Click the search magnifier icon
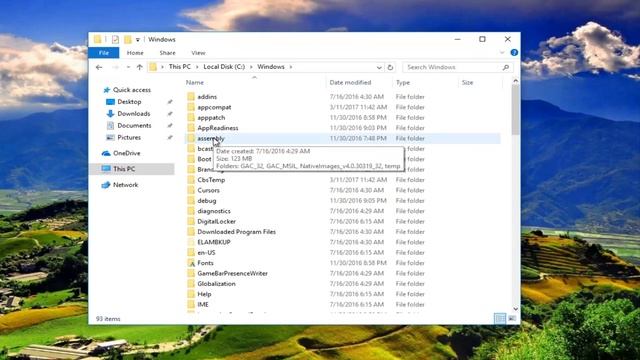Screen dimensions: 640x360 tap(506, 67)
